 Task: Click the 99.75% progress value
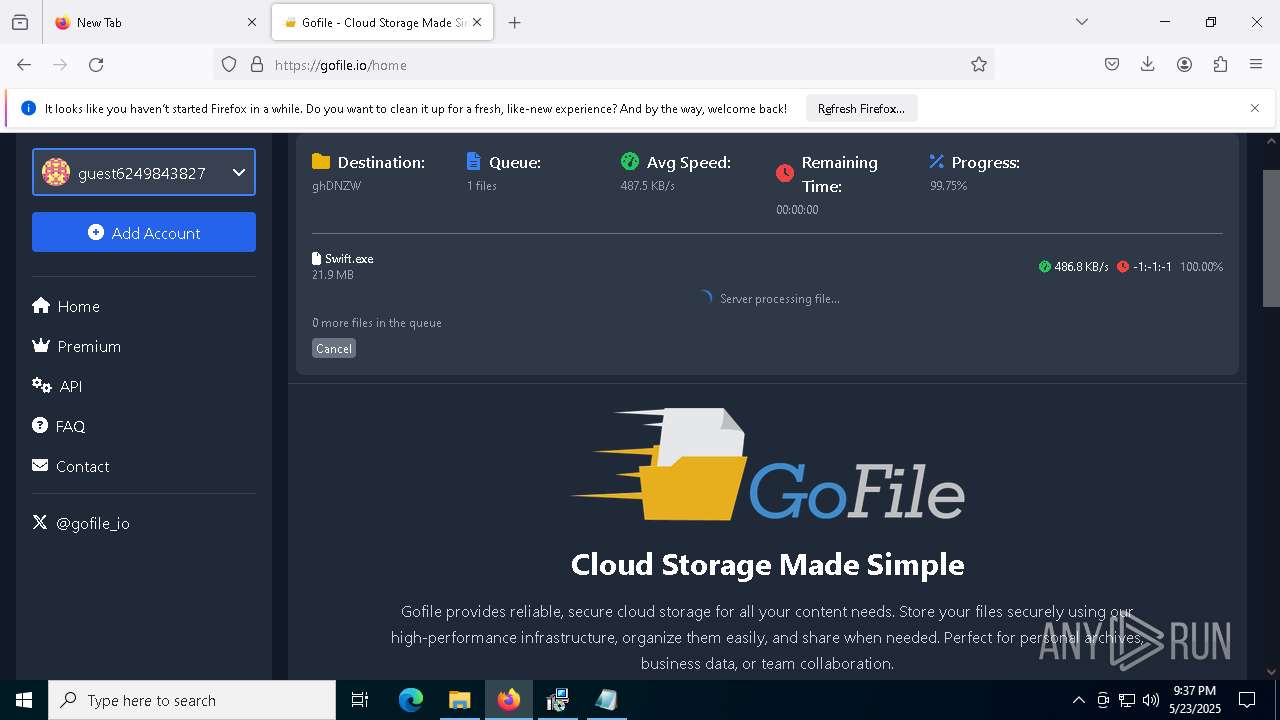click(x=948, y=186)
